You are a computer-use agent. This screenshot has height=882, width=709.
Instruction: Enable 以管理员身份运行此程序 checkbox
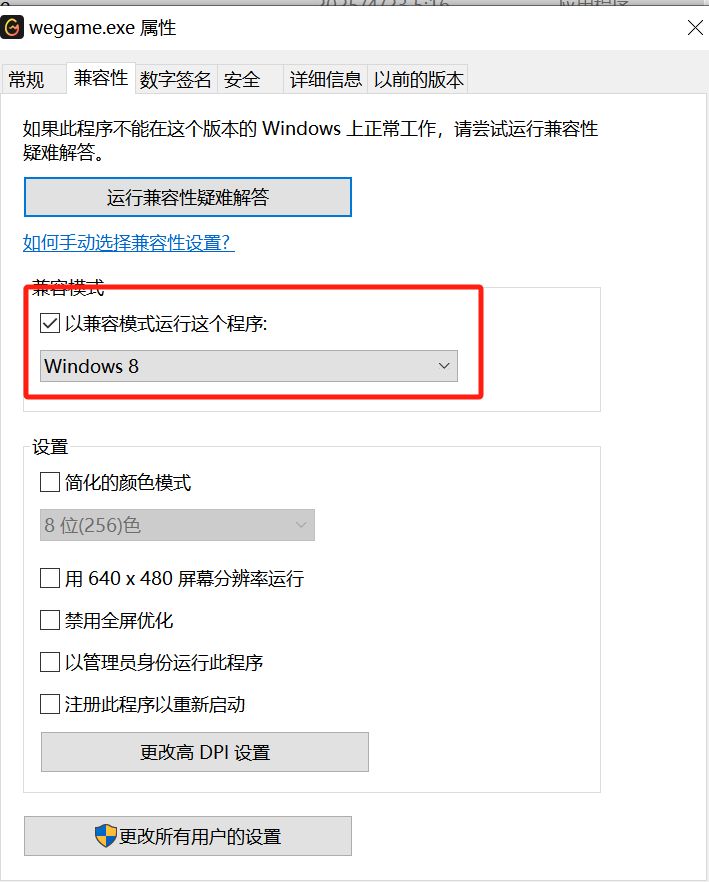pos(50,662)
